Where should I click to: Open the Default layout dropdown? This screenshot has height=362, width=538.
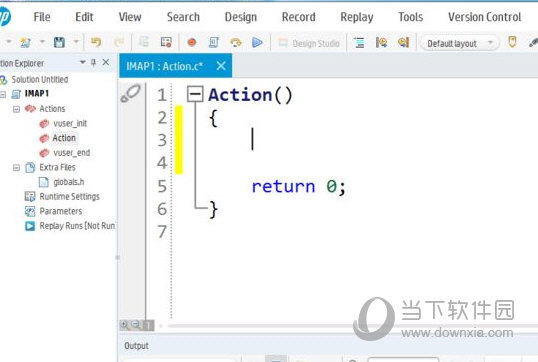(x=459, y=43)
